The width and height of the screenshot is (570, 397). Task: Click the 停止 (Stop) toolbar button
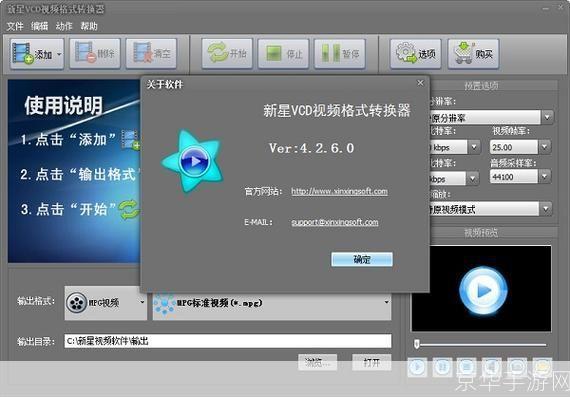point(284,54)
